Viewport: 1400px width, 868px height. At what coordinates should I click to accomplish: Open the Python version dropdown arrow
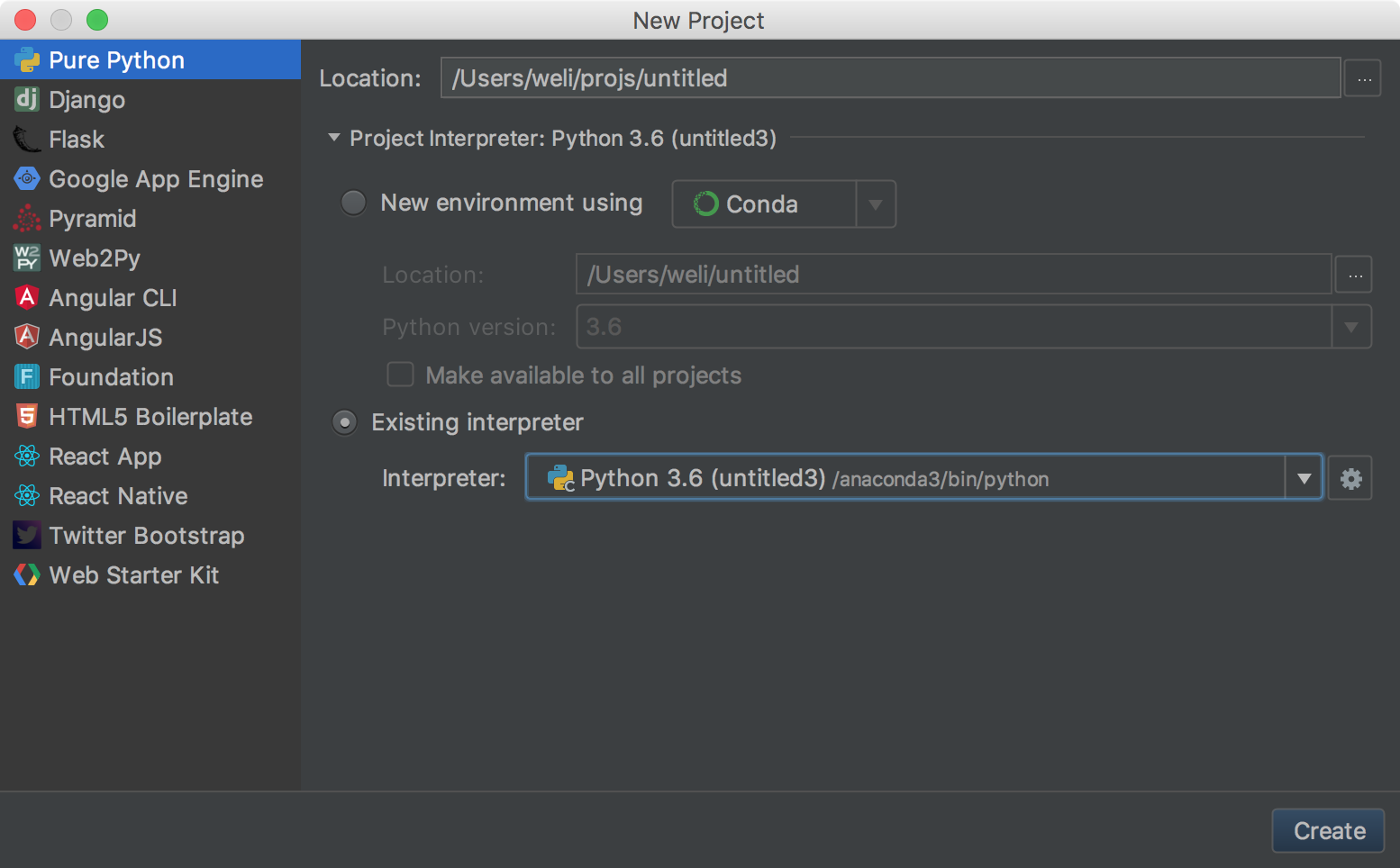coord(1351,327)
